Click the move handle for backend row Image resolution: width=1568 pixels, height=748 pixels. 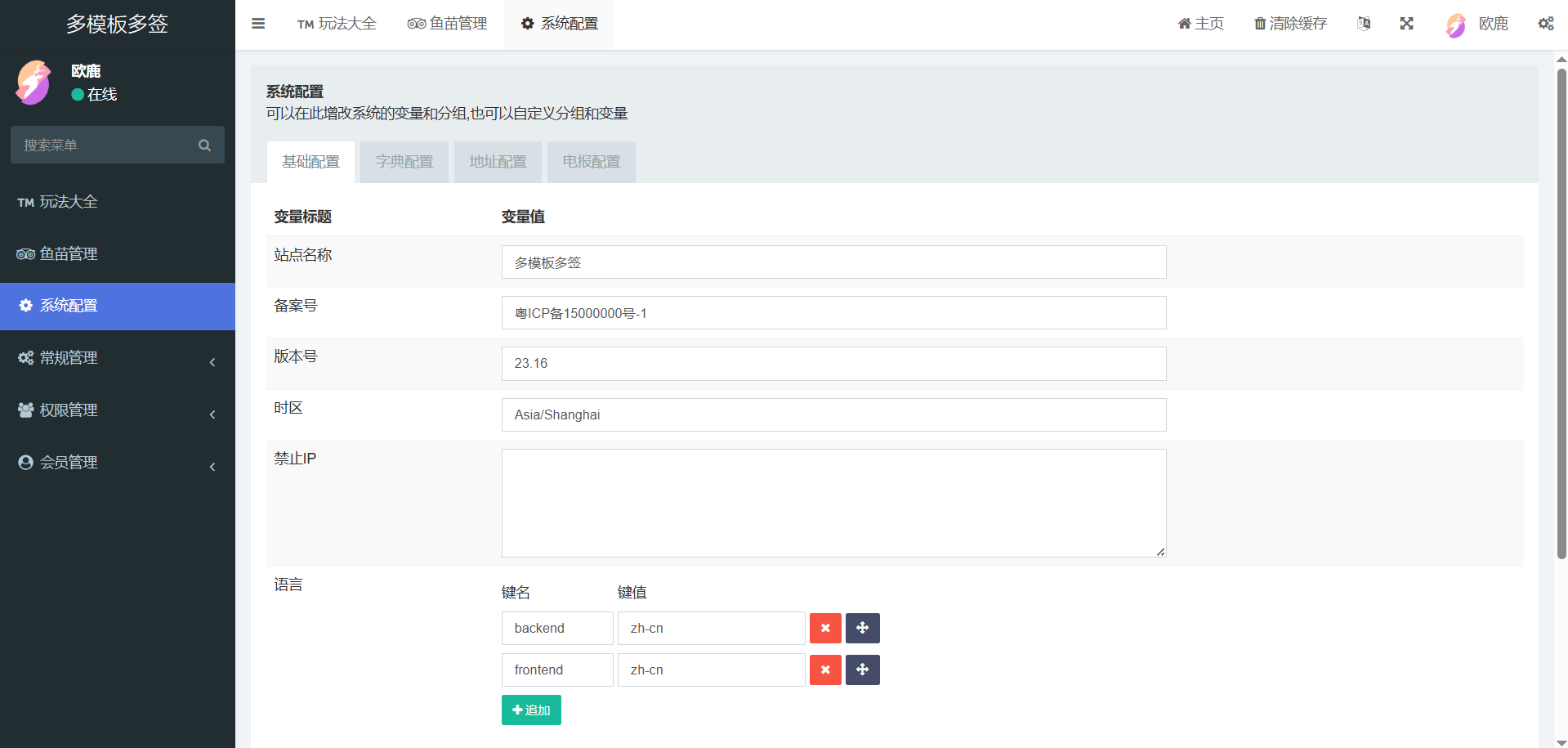[862, 628]
